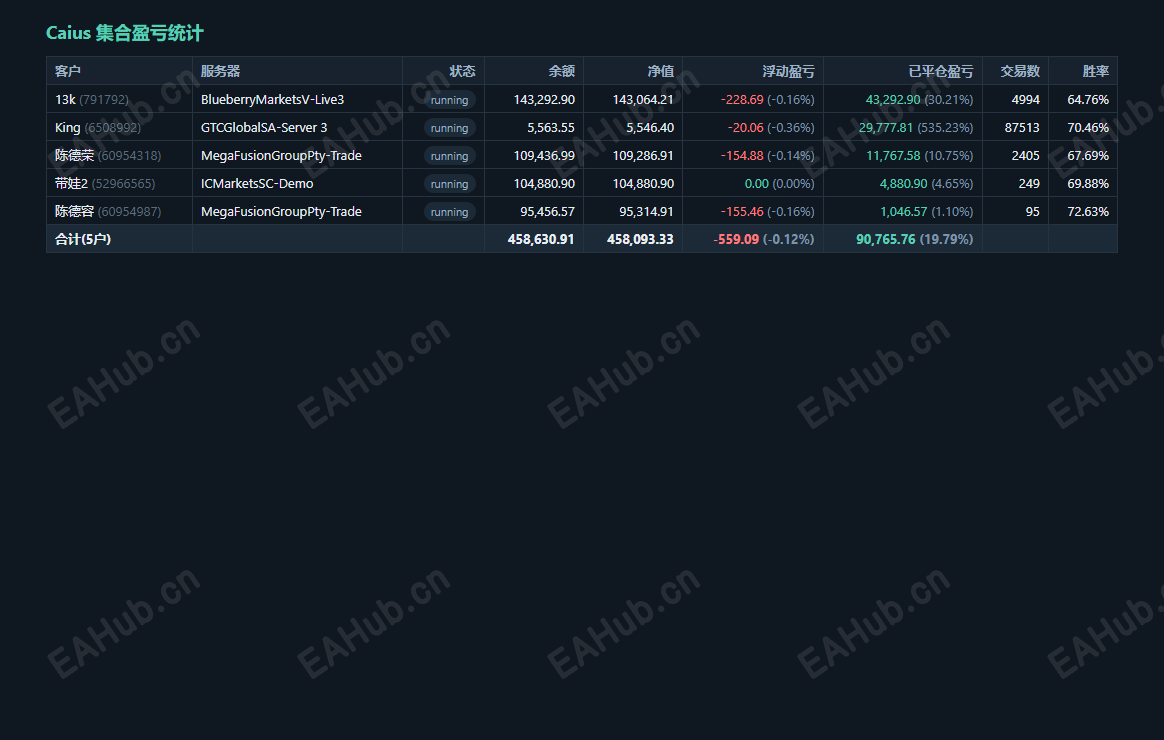The height and width of the screenshot is (740, 1164).
Task: Select the 陈德荣 (60954318) client row
Action: click(582, 155)
